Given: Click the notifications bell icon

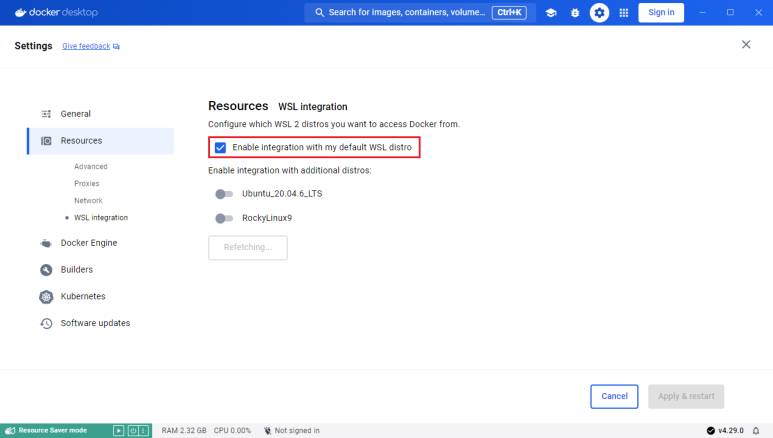Looking at the screenshot, I should click(x=756, y=431).
